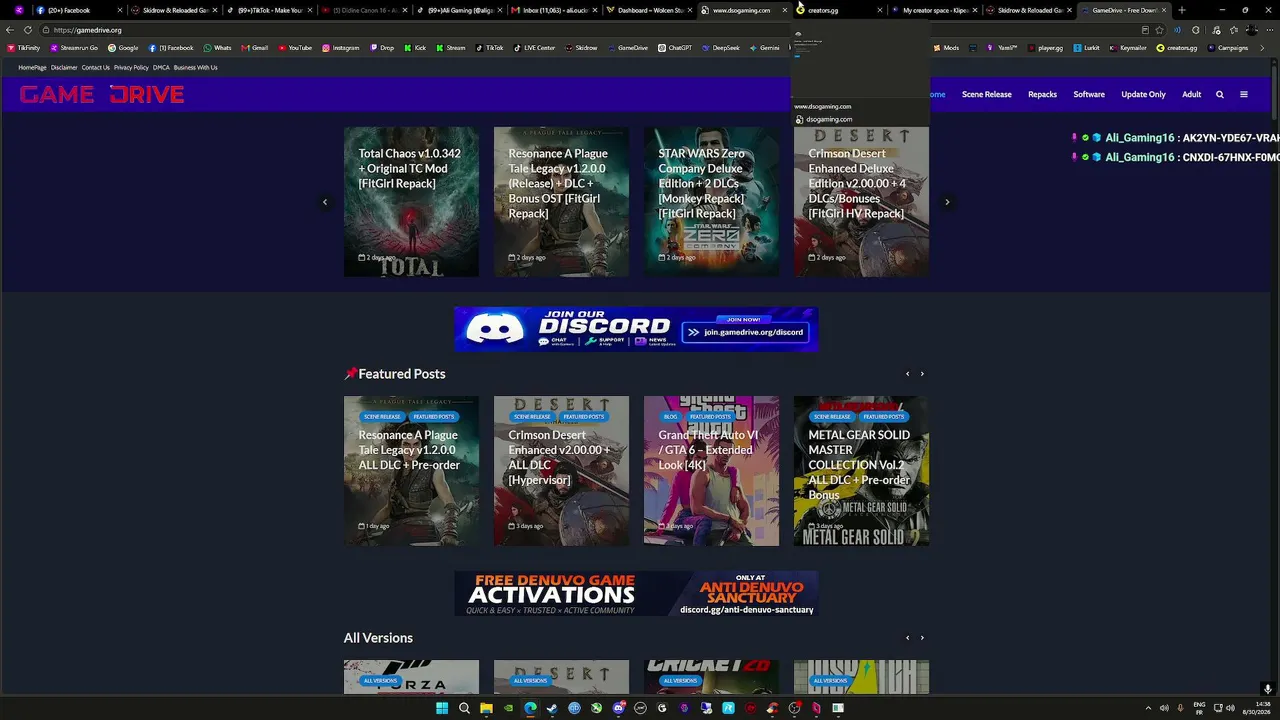Open the Contact Us link

96,68
